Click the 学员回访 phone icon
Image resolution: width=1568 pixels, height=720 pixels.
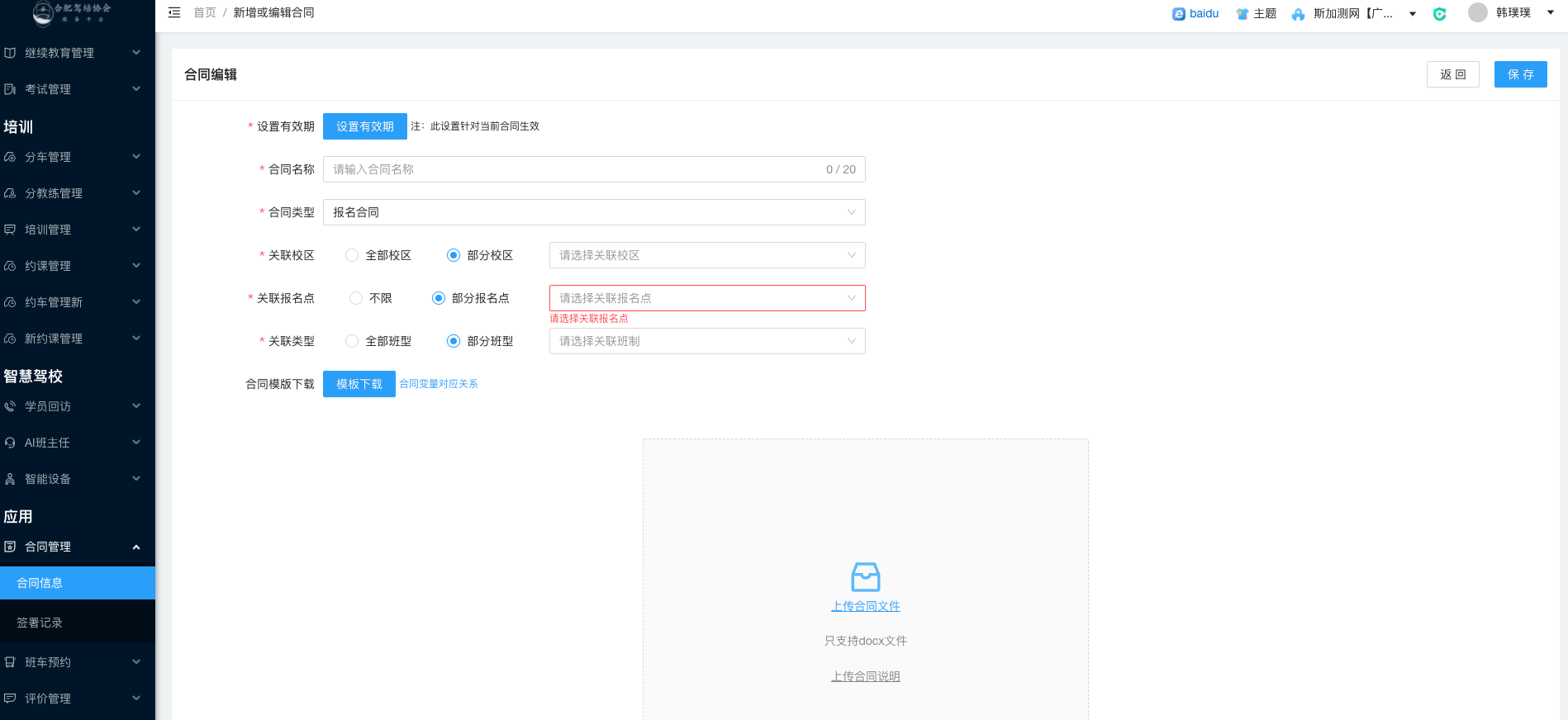pyautogui.click(x=10, y=406)
